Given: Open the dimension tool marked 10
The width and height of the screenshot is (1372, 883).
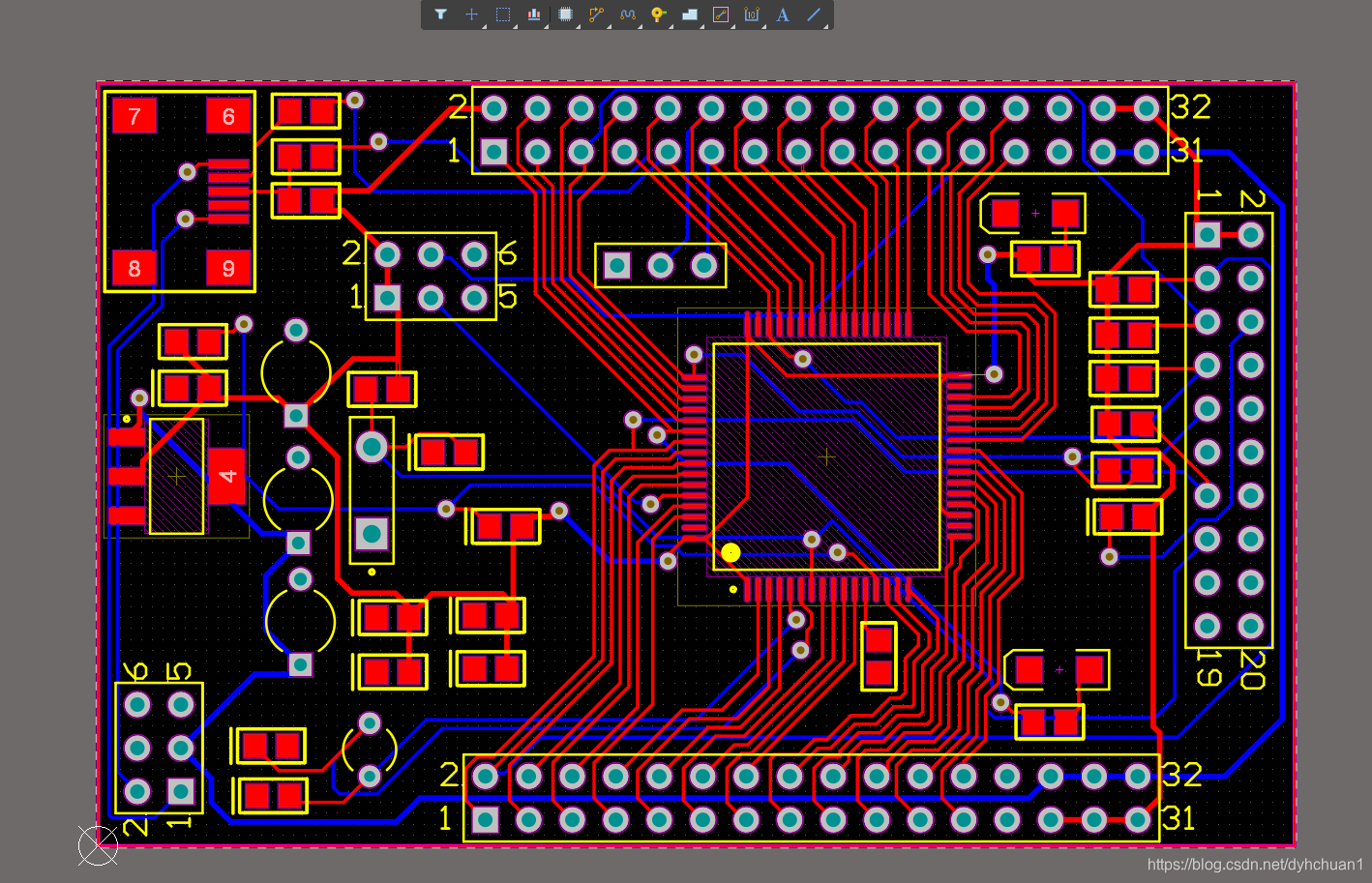Looking at the screenshot, I should [752, 15].
